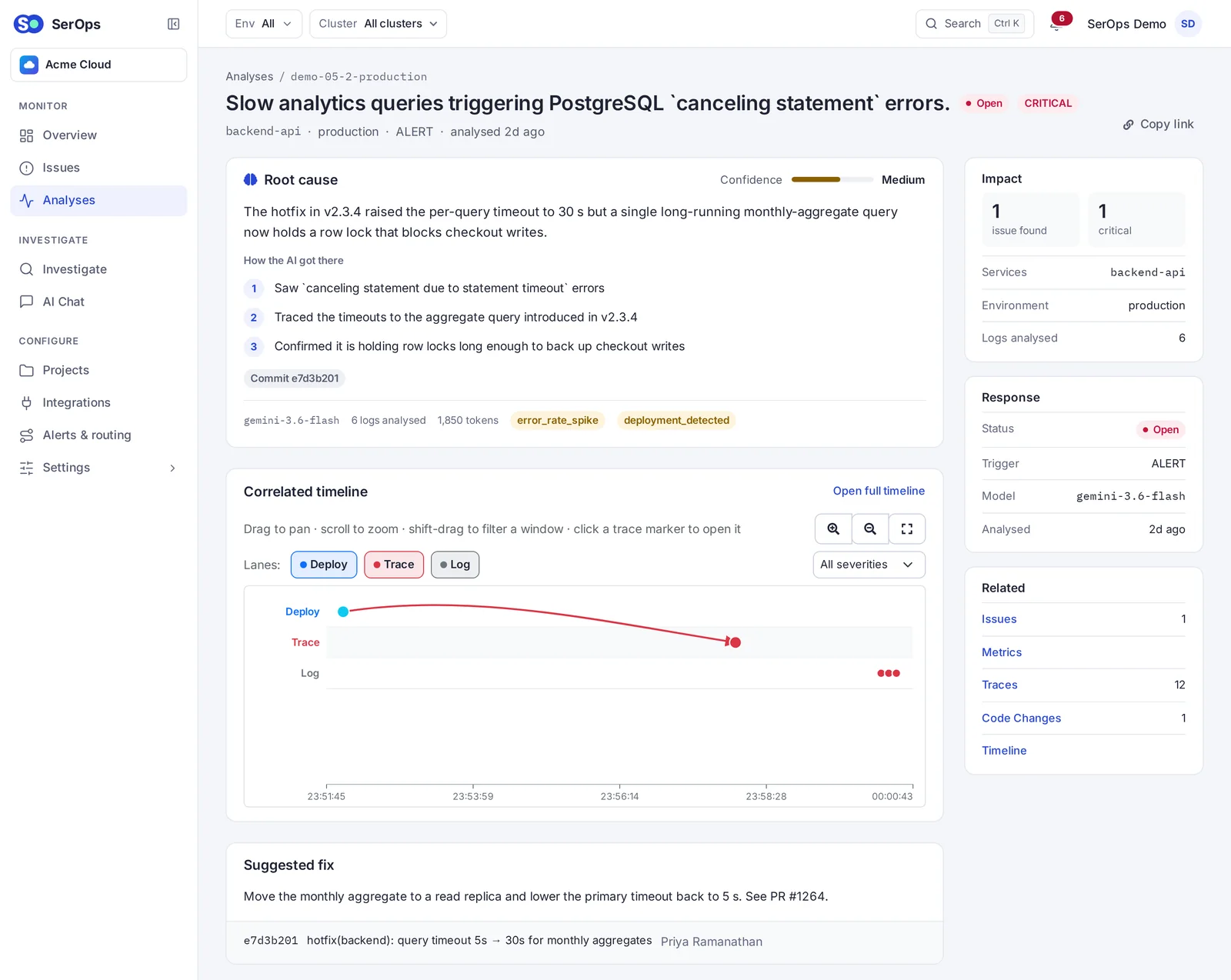Click the '1 issue found' impact card

tap(1030, 219)
